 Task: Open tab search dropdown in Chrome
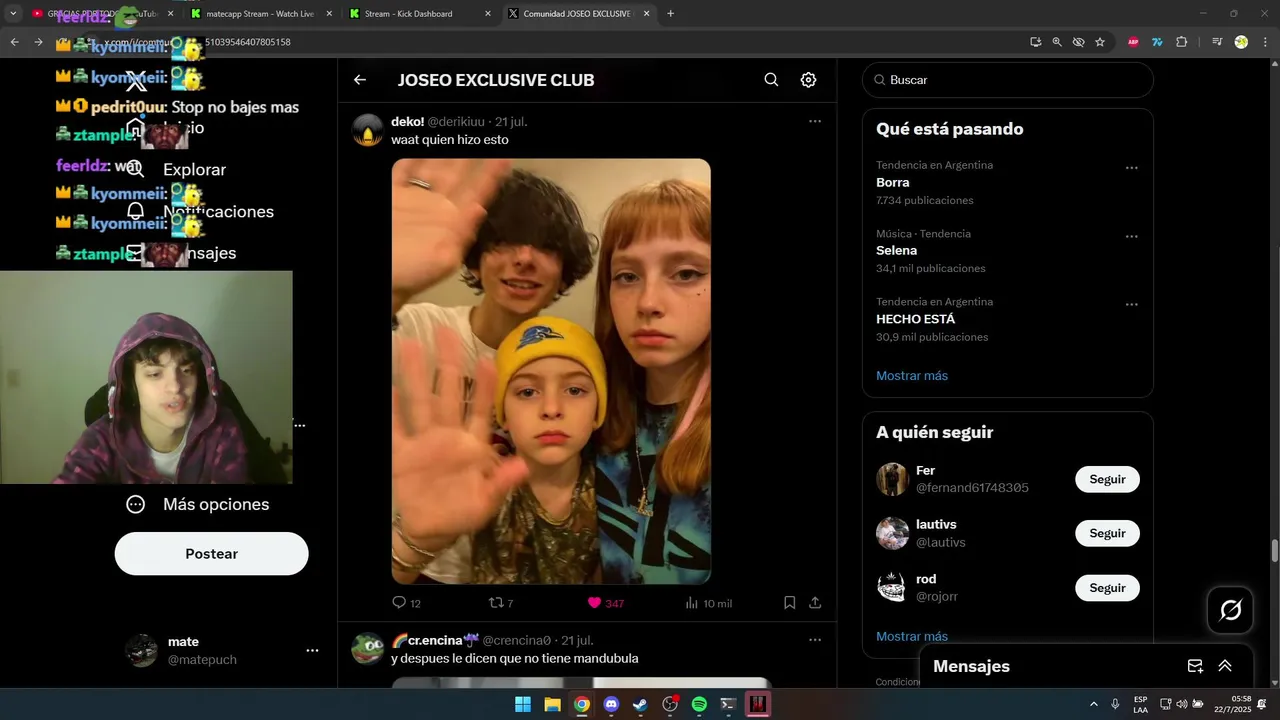click(x=13, y=14)
